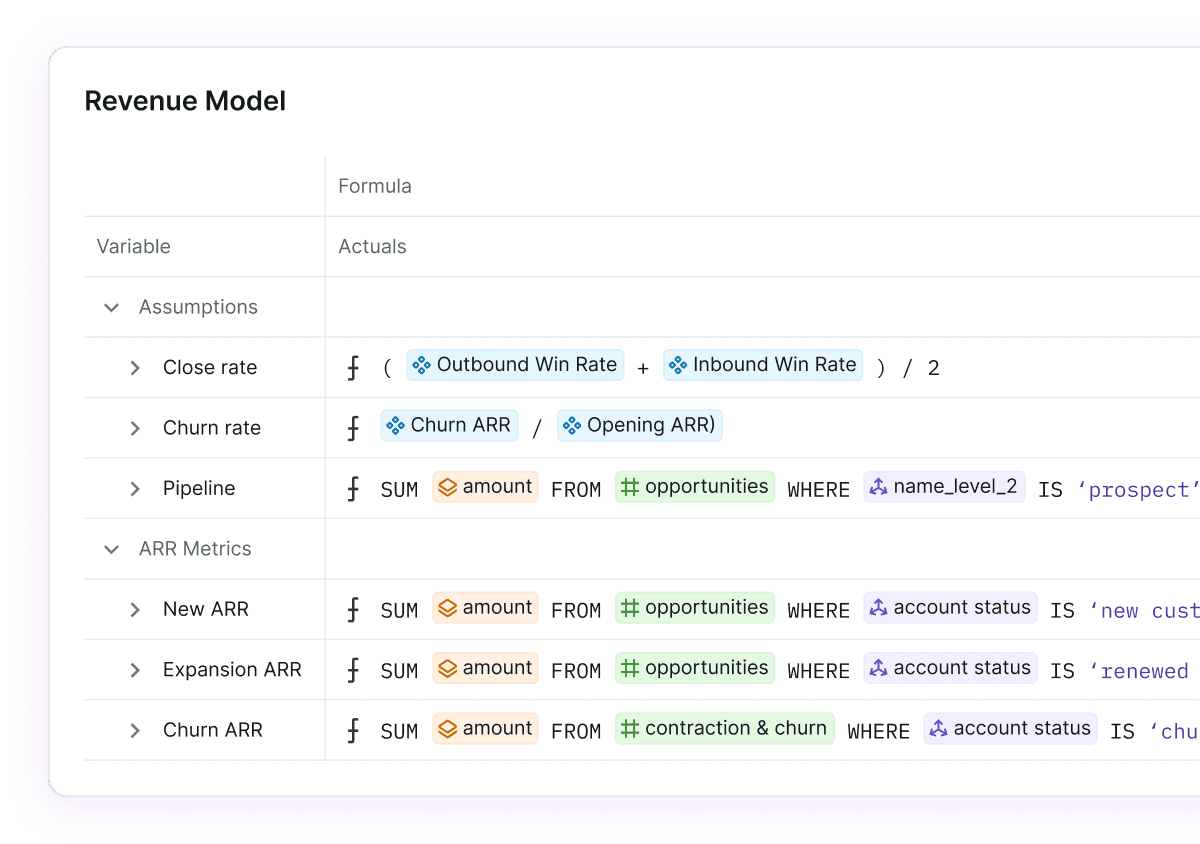Click the ƒ formula icon beside Churn ARR
1200x844 pixels.
coord(353,730)
